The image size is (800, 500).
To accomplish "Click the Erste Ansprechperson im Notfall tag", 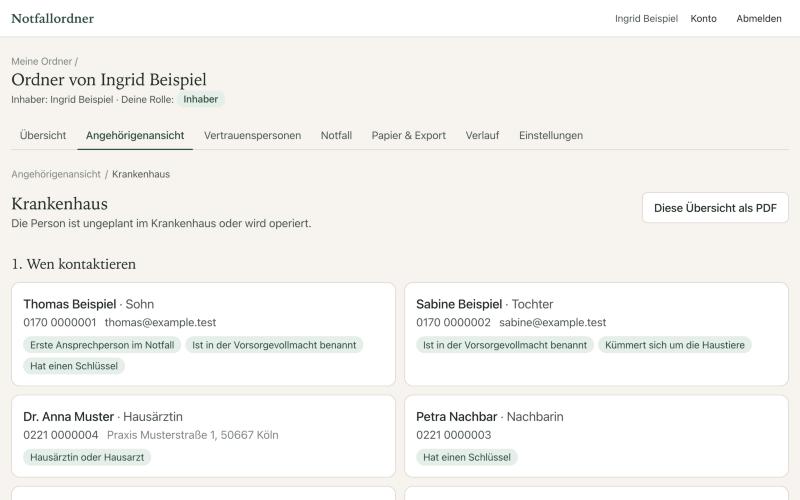I will (102, 345).
